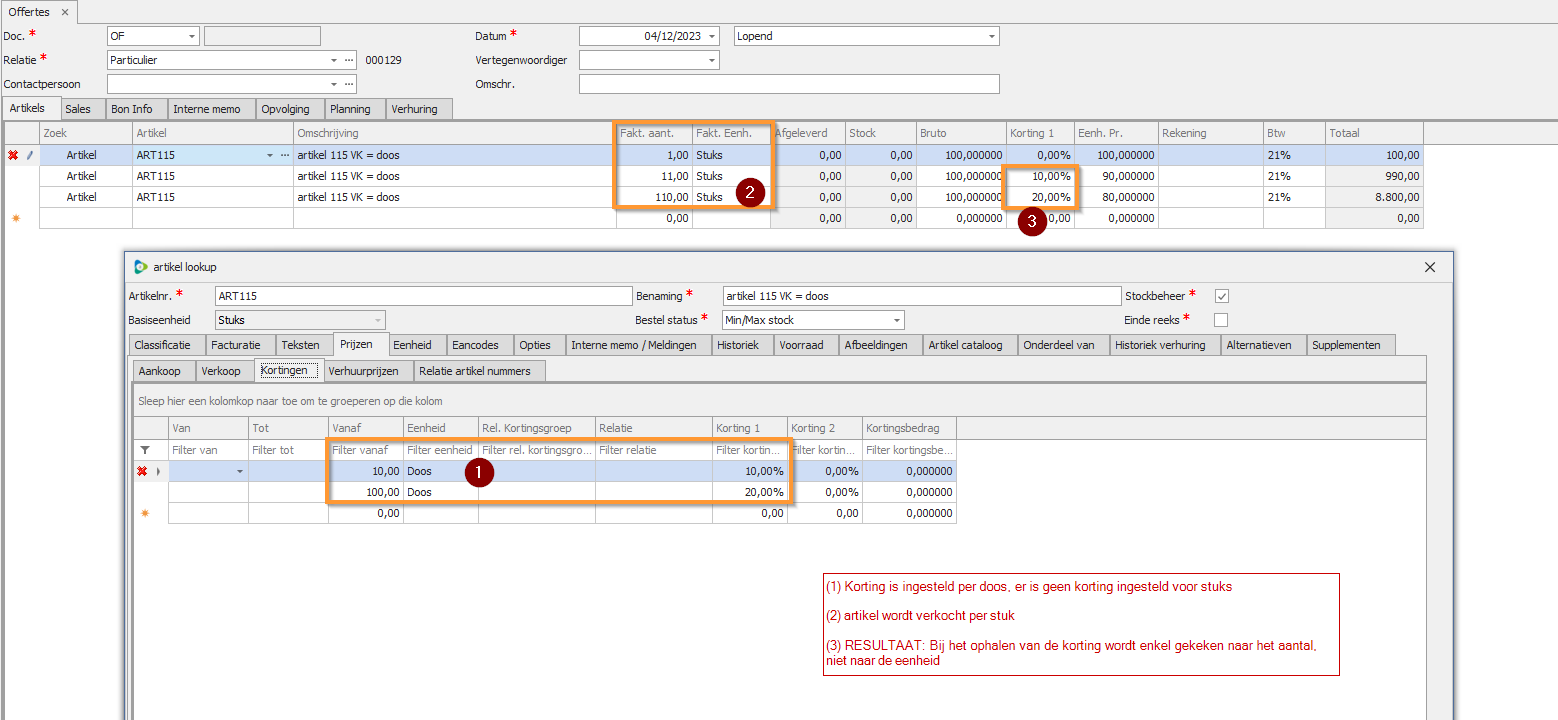This screenshot has height=720, width=1558.
Task: Expand the Lopend status dropdown
Action: pyautogui.click(x=992, y=36)
